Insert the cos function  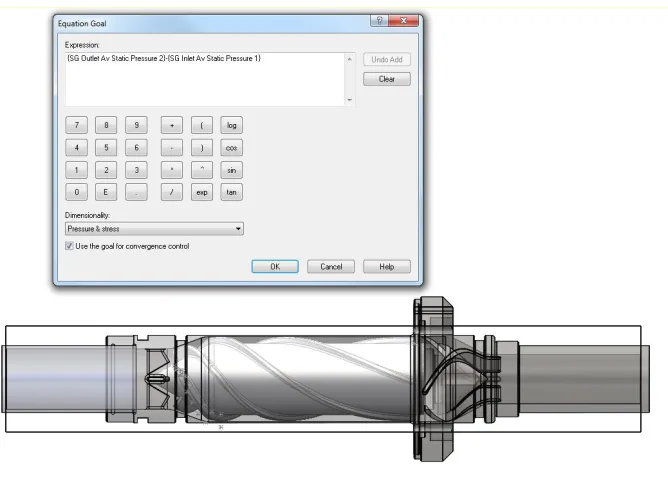point(232,148)
